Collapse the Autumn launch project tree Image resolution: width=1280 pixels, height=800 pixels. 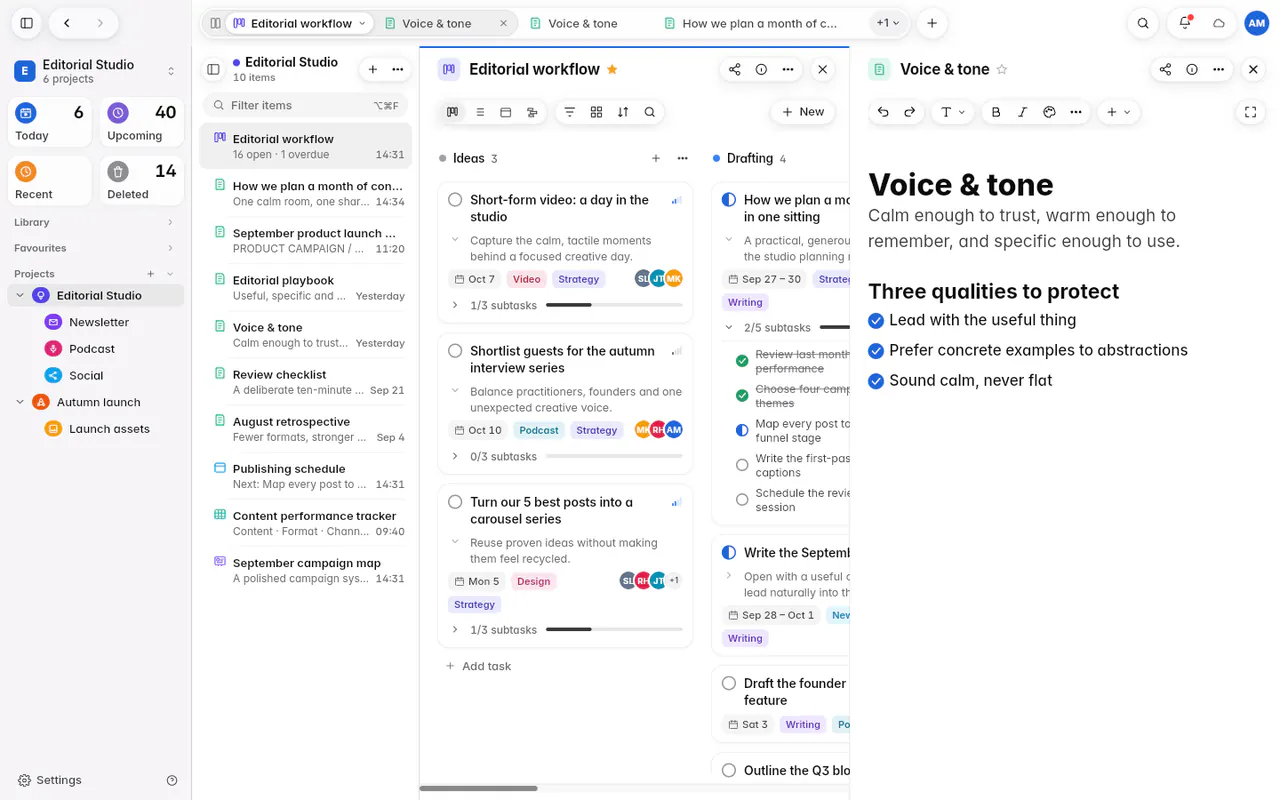click(x=20, y=402)
